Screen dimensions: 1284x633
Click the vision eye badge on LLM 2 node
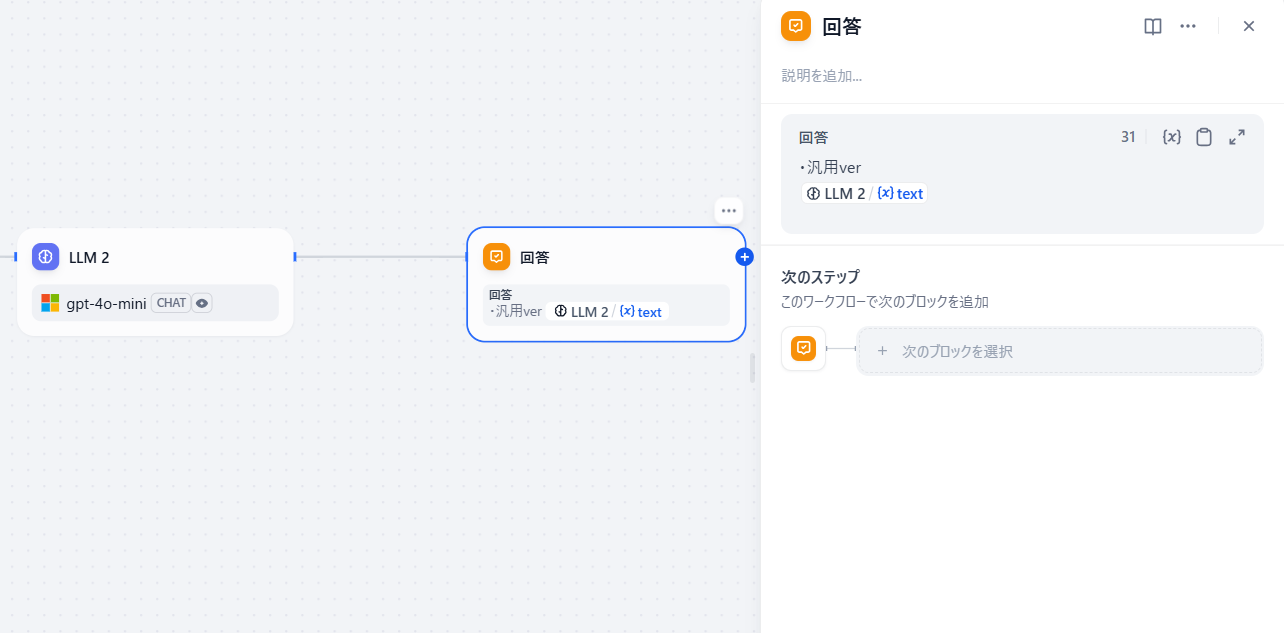[x=202, y=303]
